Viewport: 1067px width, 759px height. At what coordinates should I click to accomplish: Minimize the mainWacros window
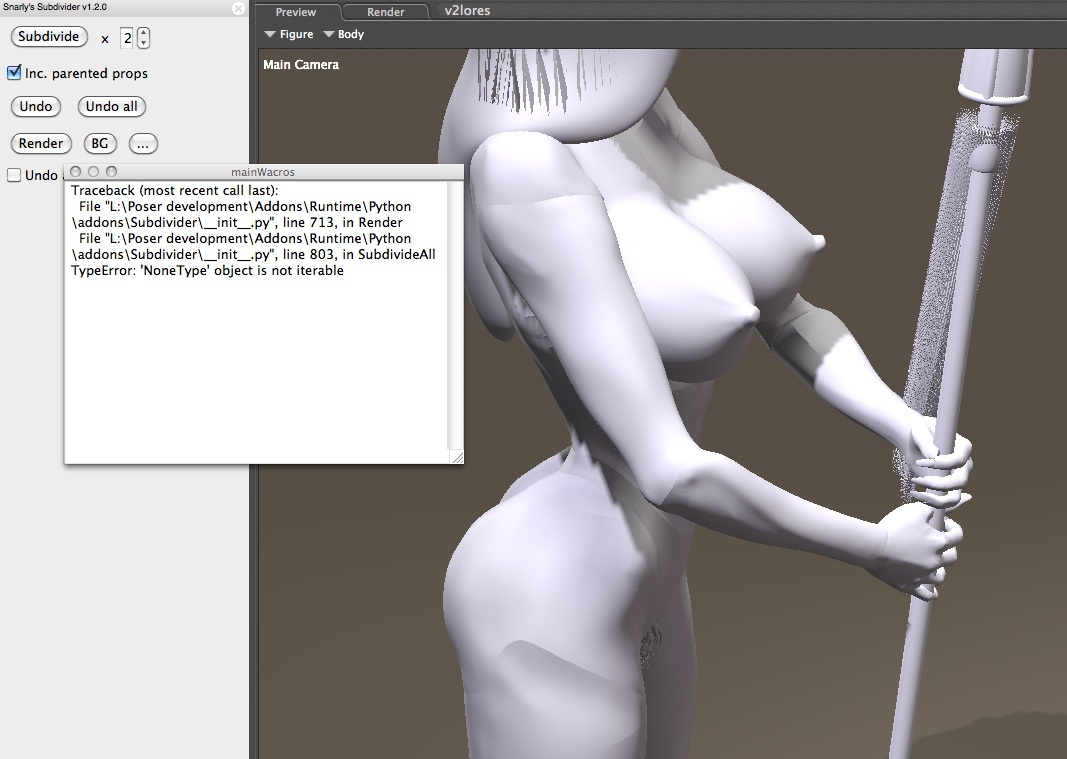click(x=93, y=172)
